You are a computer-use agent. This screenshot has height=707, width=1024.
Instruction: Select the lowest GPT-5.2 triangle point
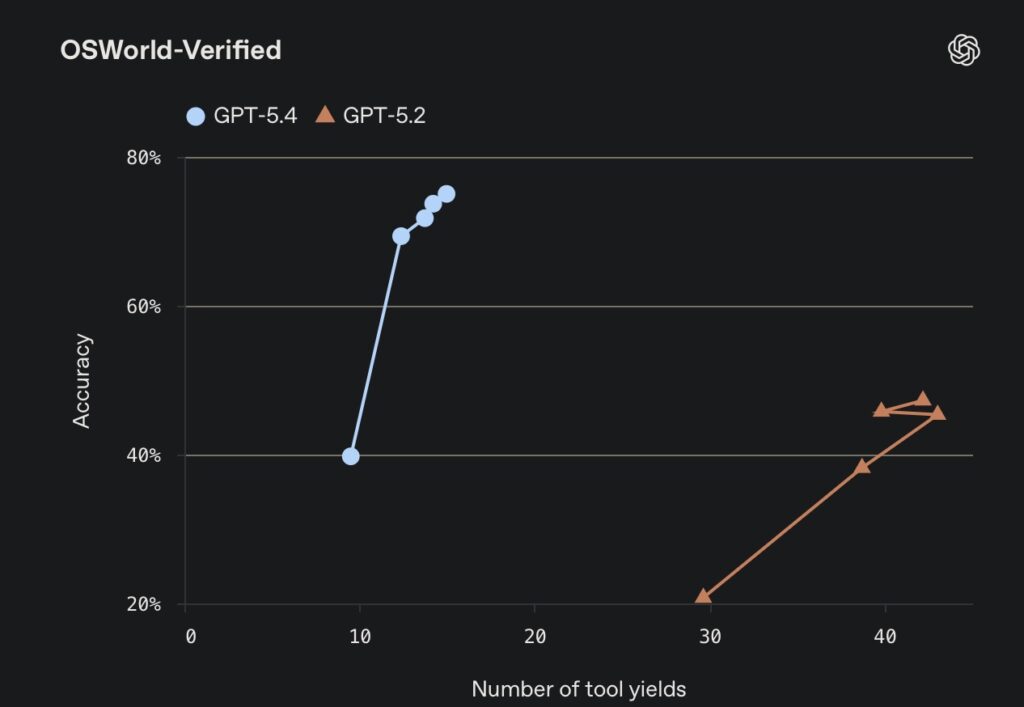703,597
